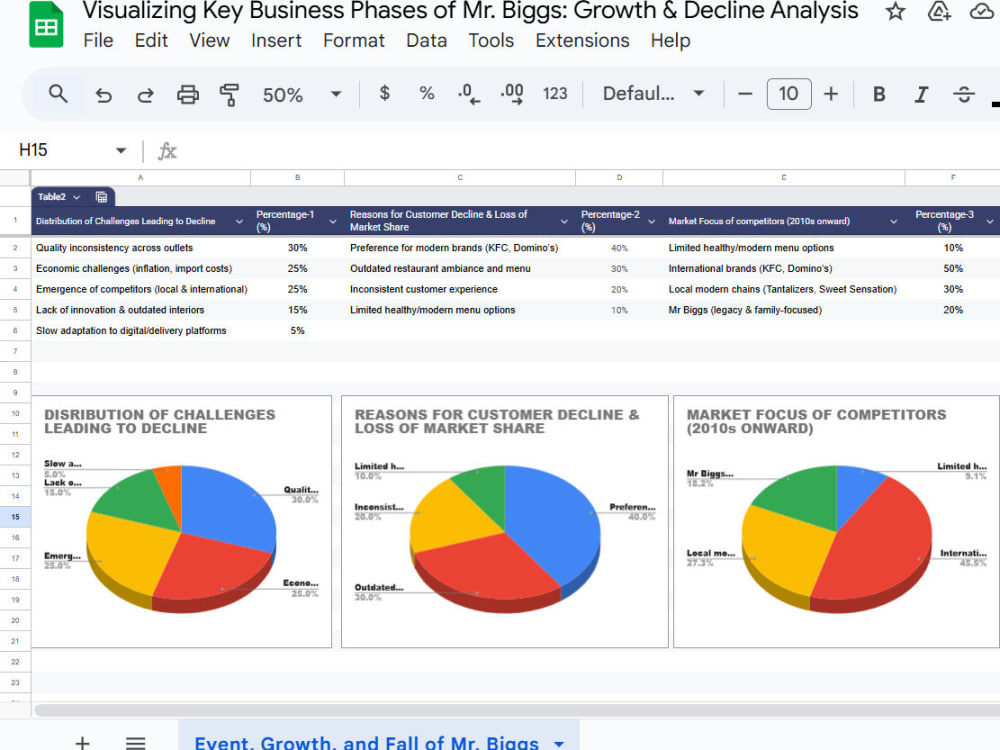Click the formula bar fx area
Image resolution: width=1000 pixels, height=750 pixels.
(167, 151)
